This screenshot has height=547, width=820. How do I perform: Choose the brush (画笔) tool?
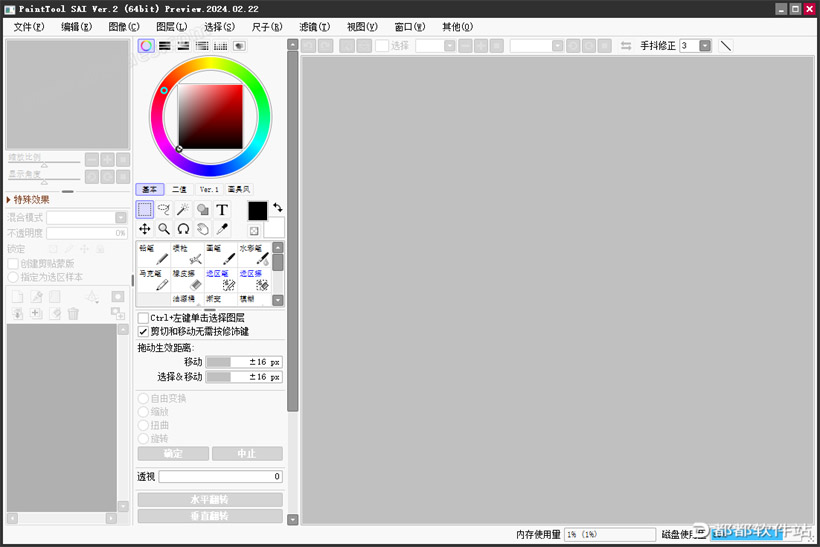221,254
